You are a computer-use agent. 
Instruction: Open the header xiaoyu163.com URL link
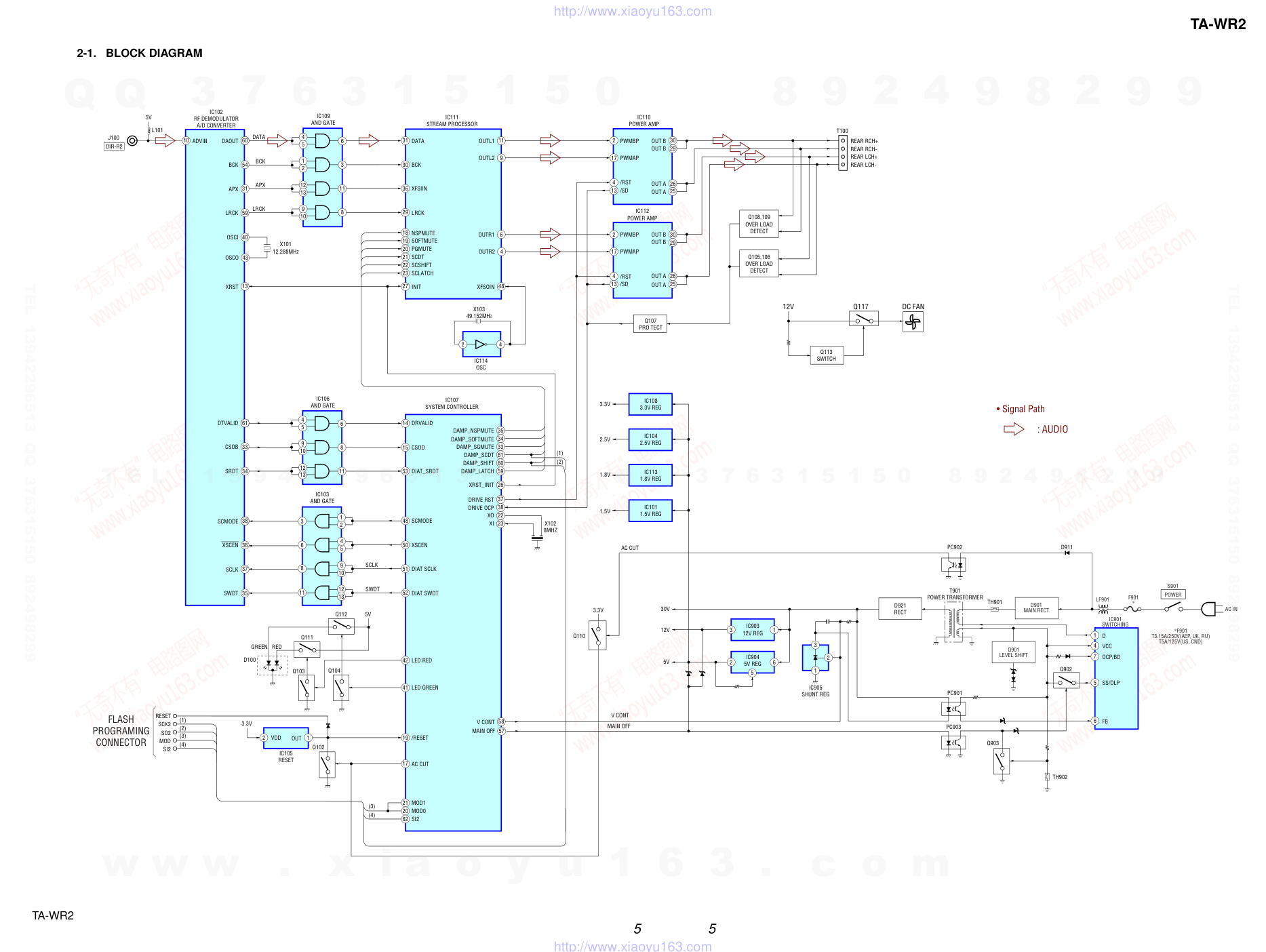click(x=633, y=12)
